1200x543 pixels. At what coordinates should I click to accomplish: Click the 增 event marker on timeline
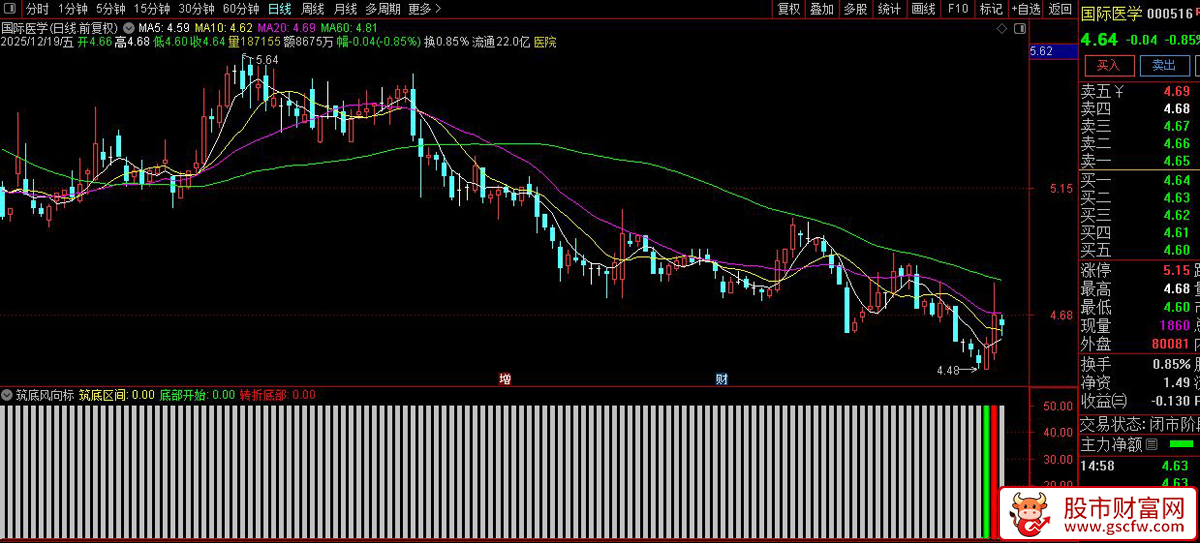click(x=505, y=379)
